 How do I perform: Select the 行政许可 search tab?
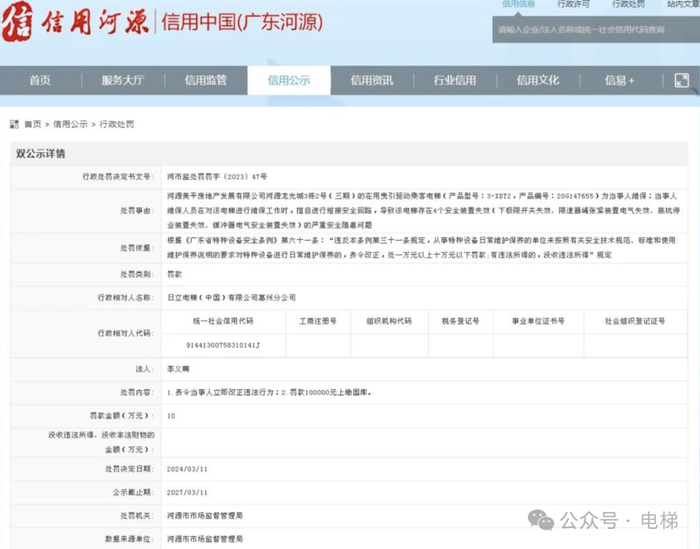574,4
